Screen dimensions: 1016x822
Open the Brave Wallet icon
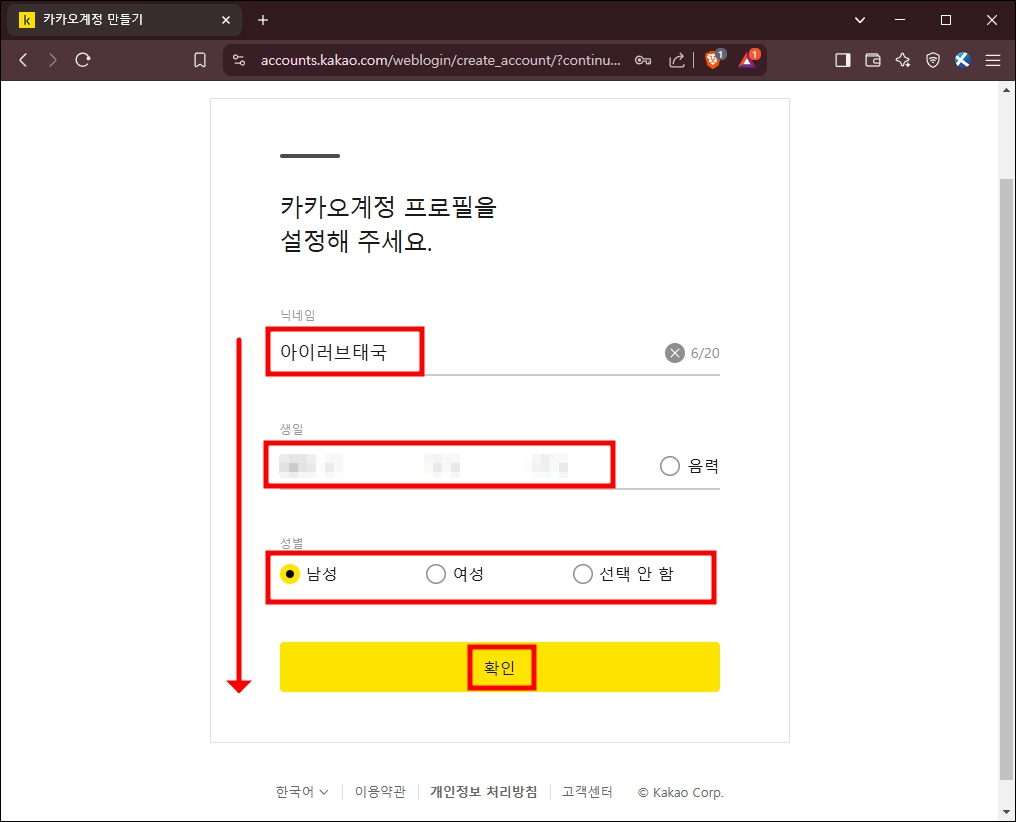tap(873, 60)
